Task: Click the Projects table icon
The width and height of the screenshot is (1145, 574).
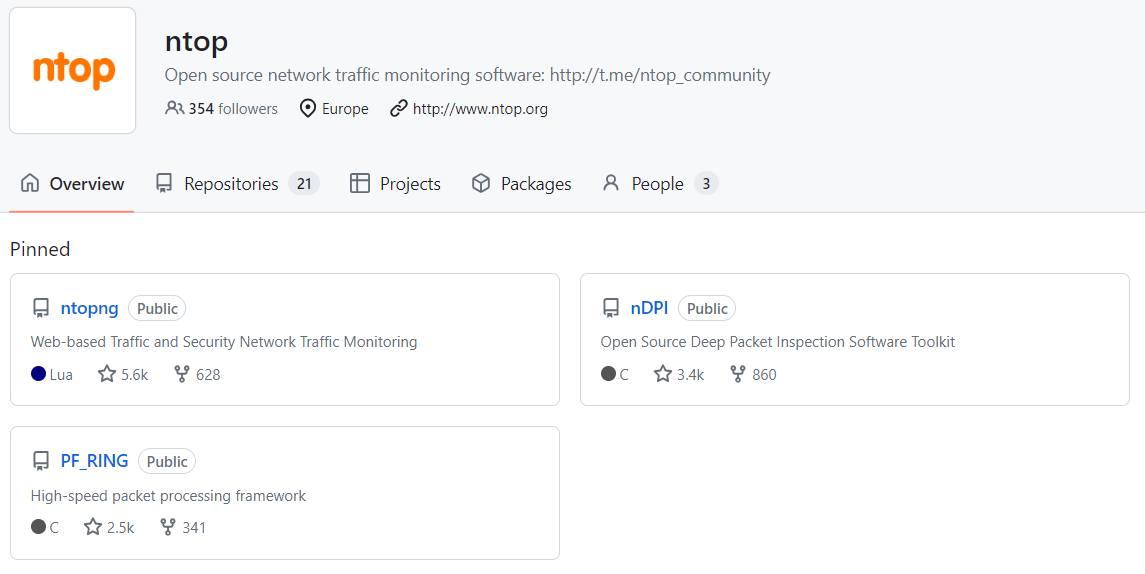Action: 360,183
